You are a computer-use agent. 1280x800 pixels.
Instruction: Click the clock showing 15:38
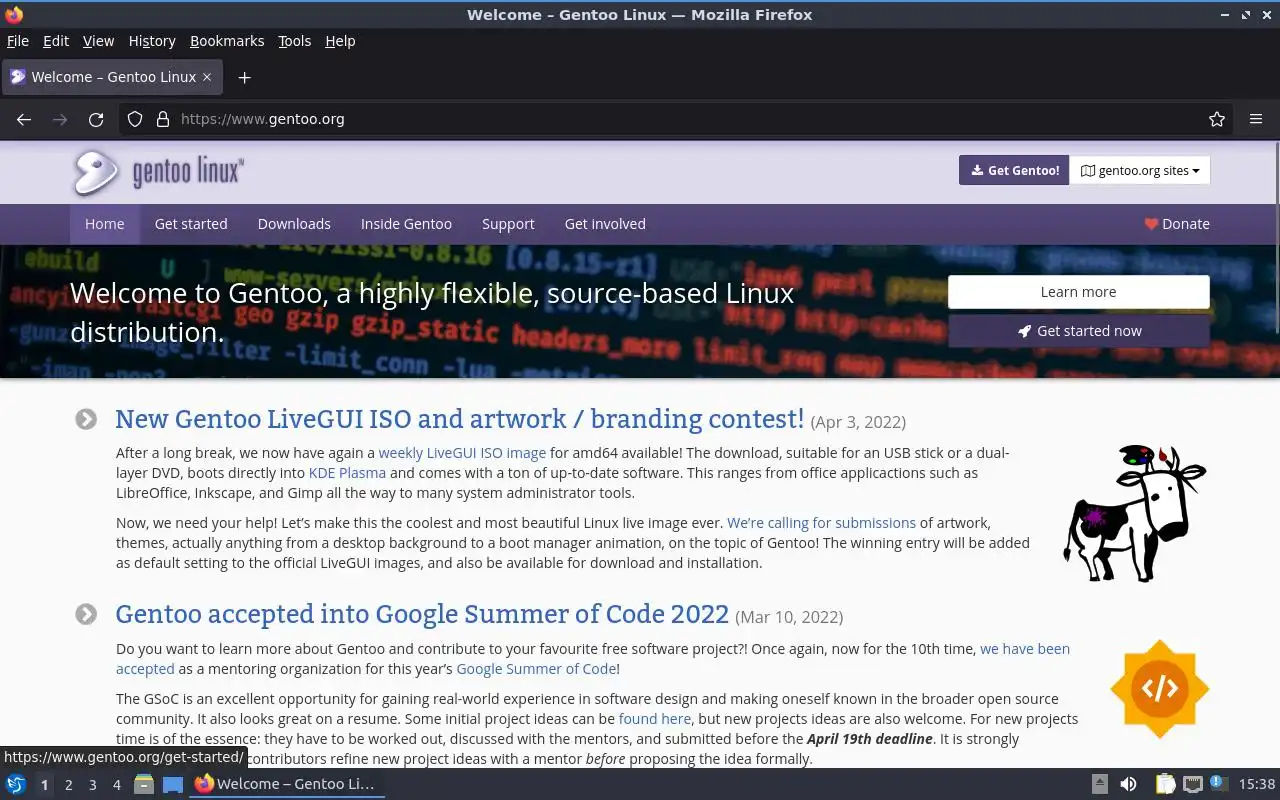coord(1257,785)
